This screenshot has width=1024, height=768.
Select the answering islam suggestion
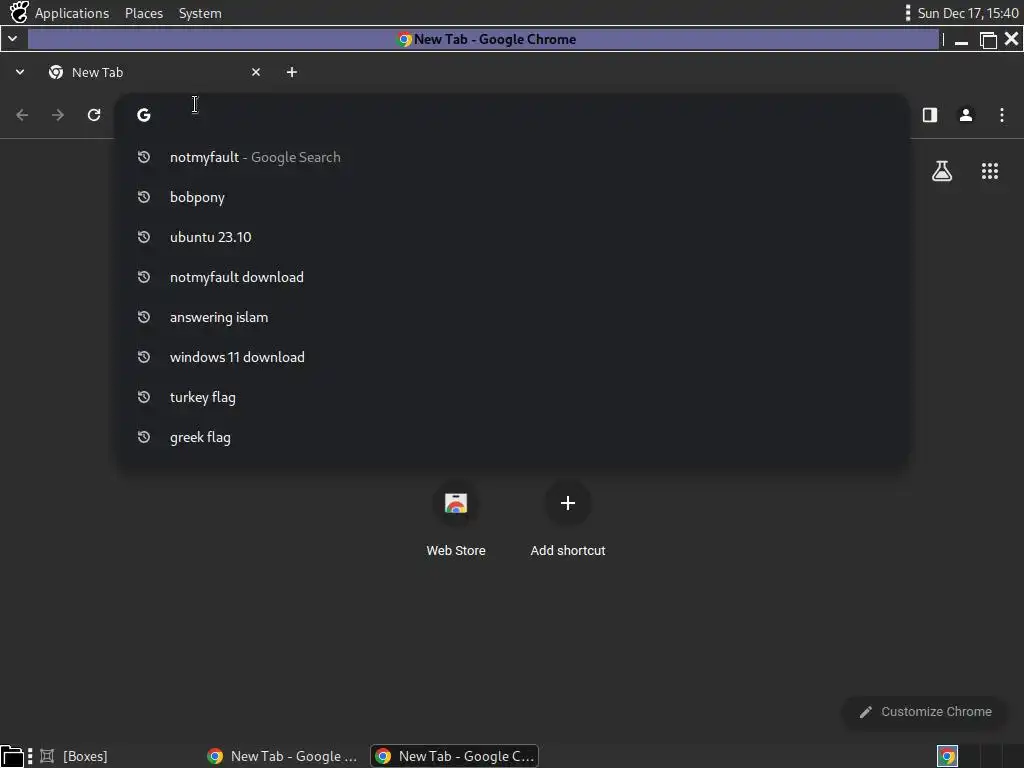click(x=513, y=317)
